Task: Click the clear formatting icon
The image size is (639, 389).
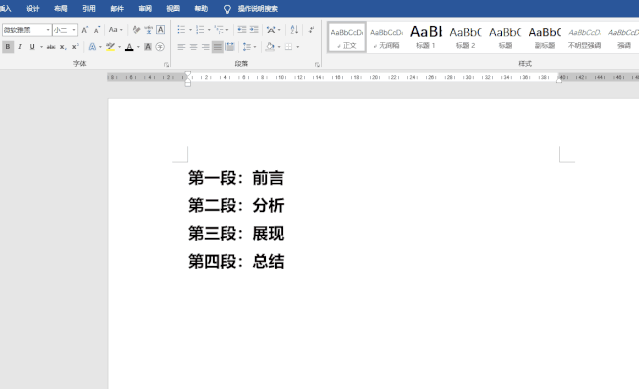Action: pos(136,30)
